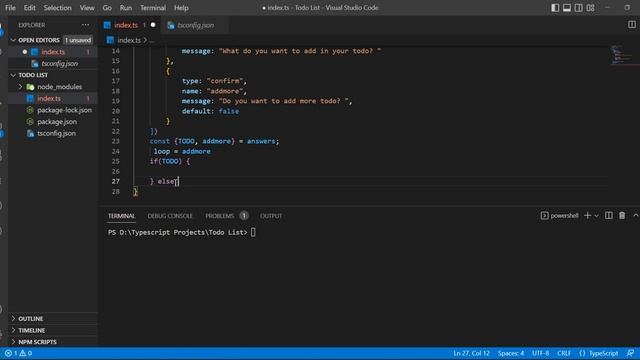
Task: Create a new terminal with plus icon
Action: (587, 216)
